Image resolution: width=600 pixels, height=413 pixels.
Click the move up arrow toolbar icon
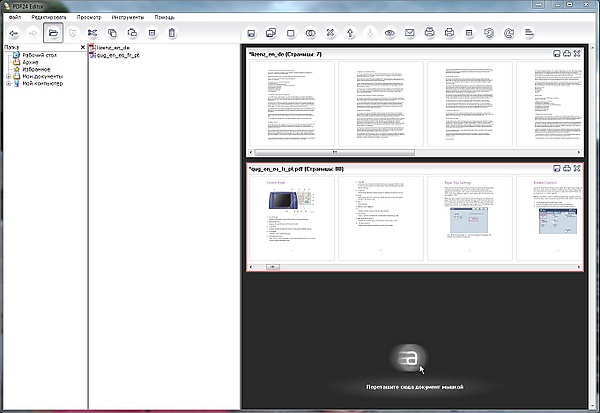(349, 33)
